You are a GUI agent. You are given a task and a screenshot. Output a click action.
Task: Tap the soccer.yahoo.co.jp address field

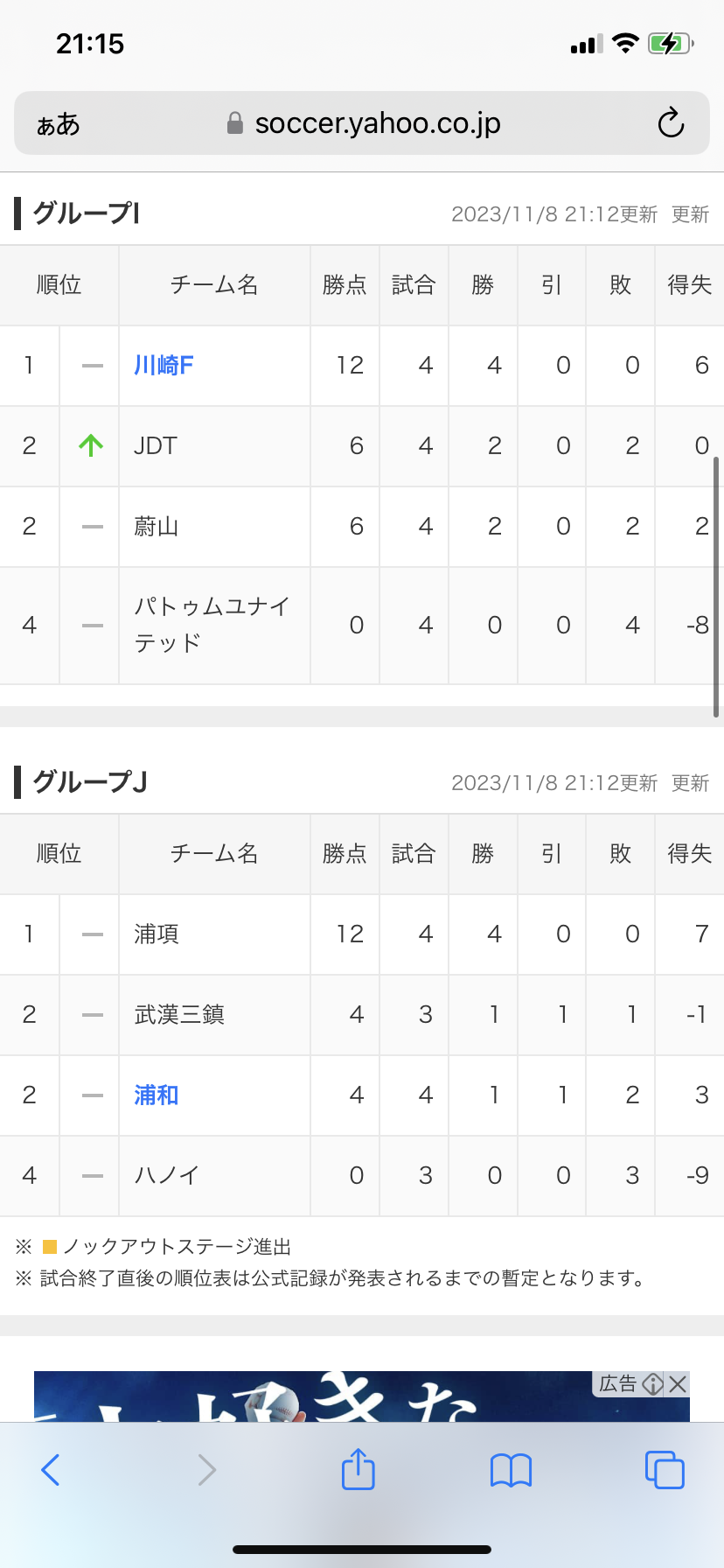pyautogui.click(x=376, y=123)
